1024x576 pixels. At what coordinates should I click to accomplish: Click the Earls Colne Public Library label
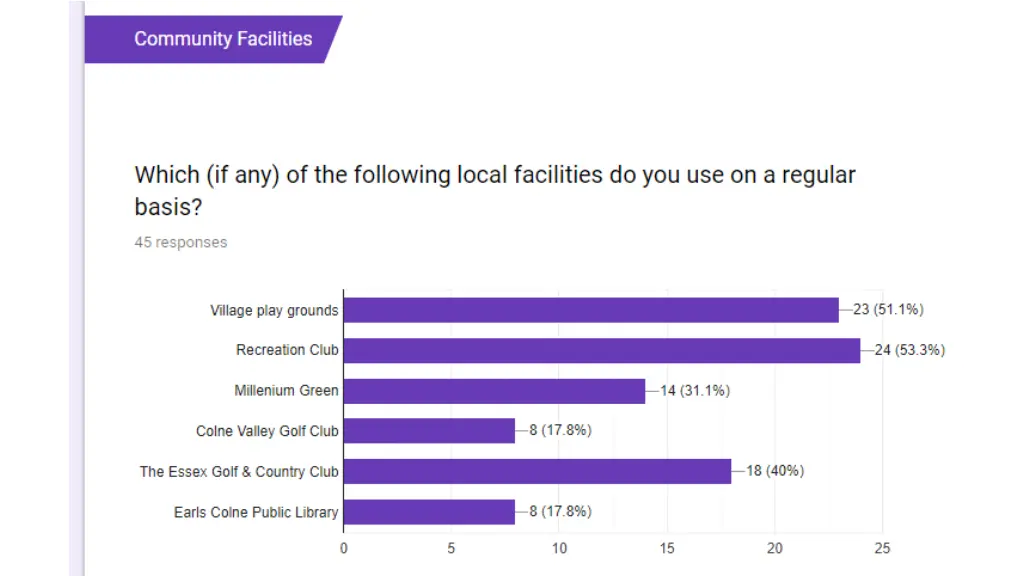coord(256,512)
